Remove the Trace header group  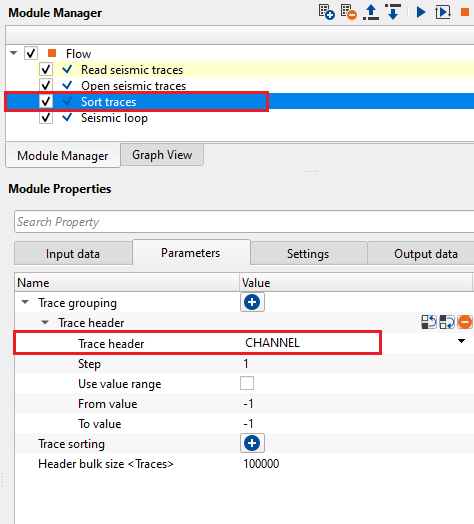[465, 322]
